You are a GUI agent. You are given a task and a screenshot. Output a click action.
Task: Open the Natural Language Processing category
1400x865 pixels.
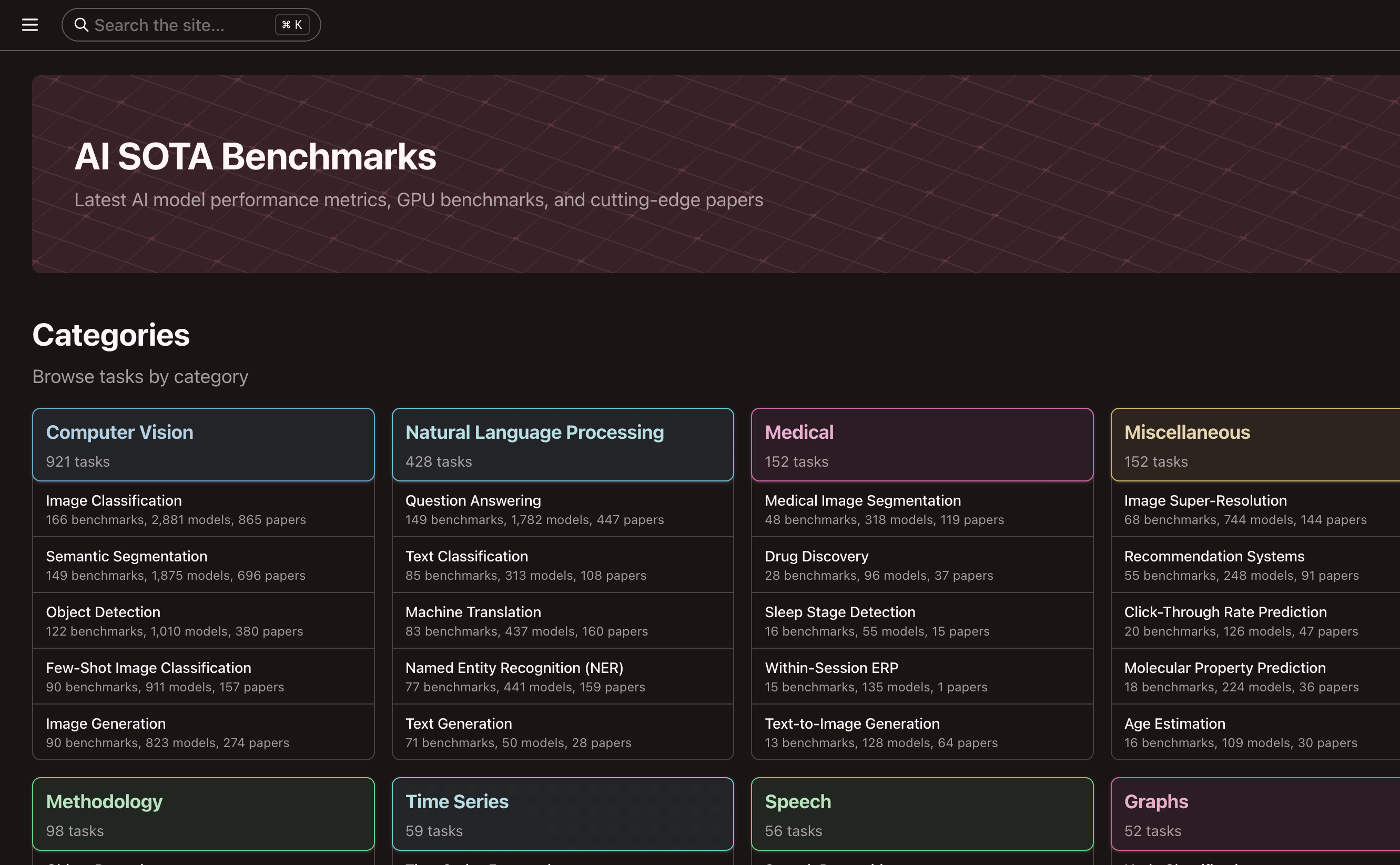click(x=563, y=445)
